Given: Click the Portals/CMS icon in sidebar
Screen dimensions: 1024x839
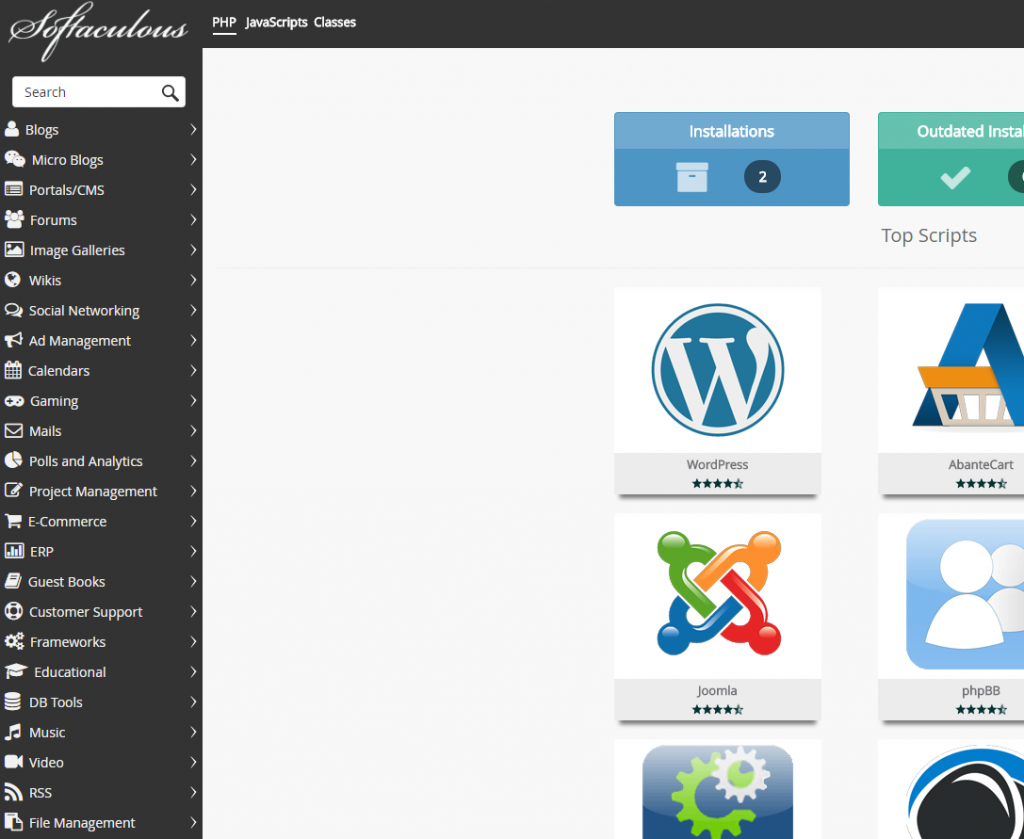Looking at the screenshot, I should 14,189.
